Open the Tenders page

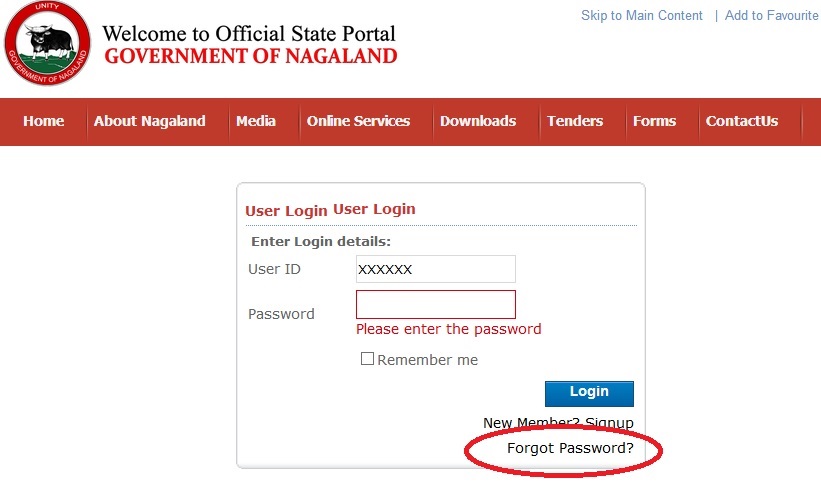575,121
